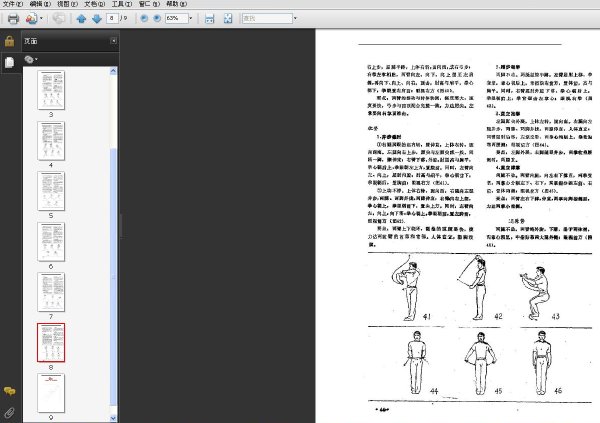The height and width of the screenshot is (423, 600).
Task: Open the 文件 (File) menu
Action: tap(13, 4)
